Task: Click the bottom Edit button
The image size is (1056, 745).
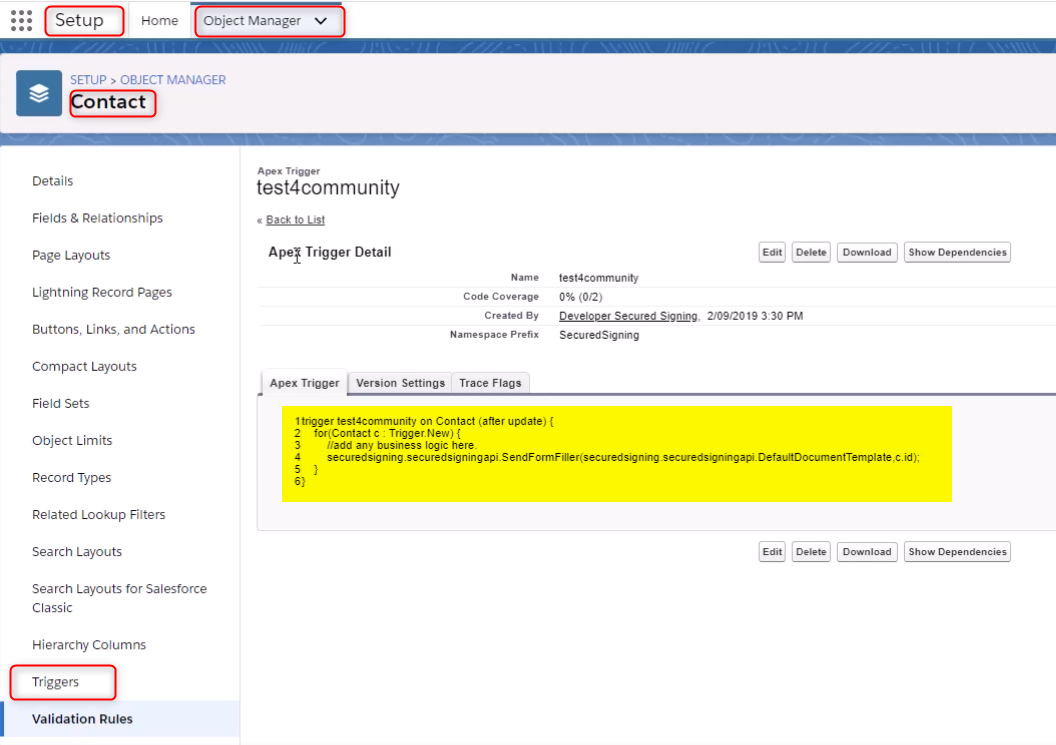Action: [x=772, y=552]
